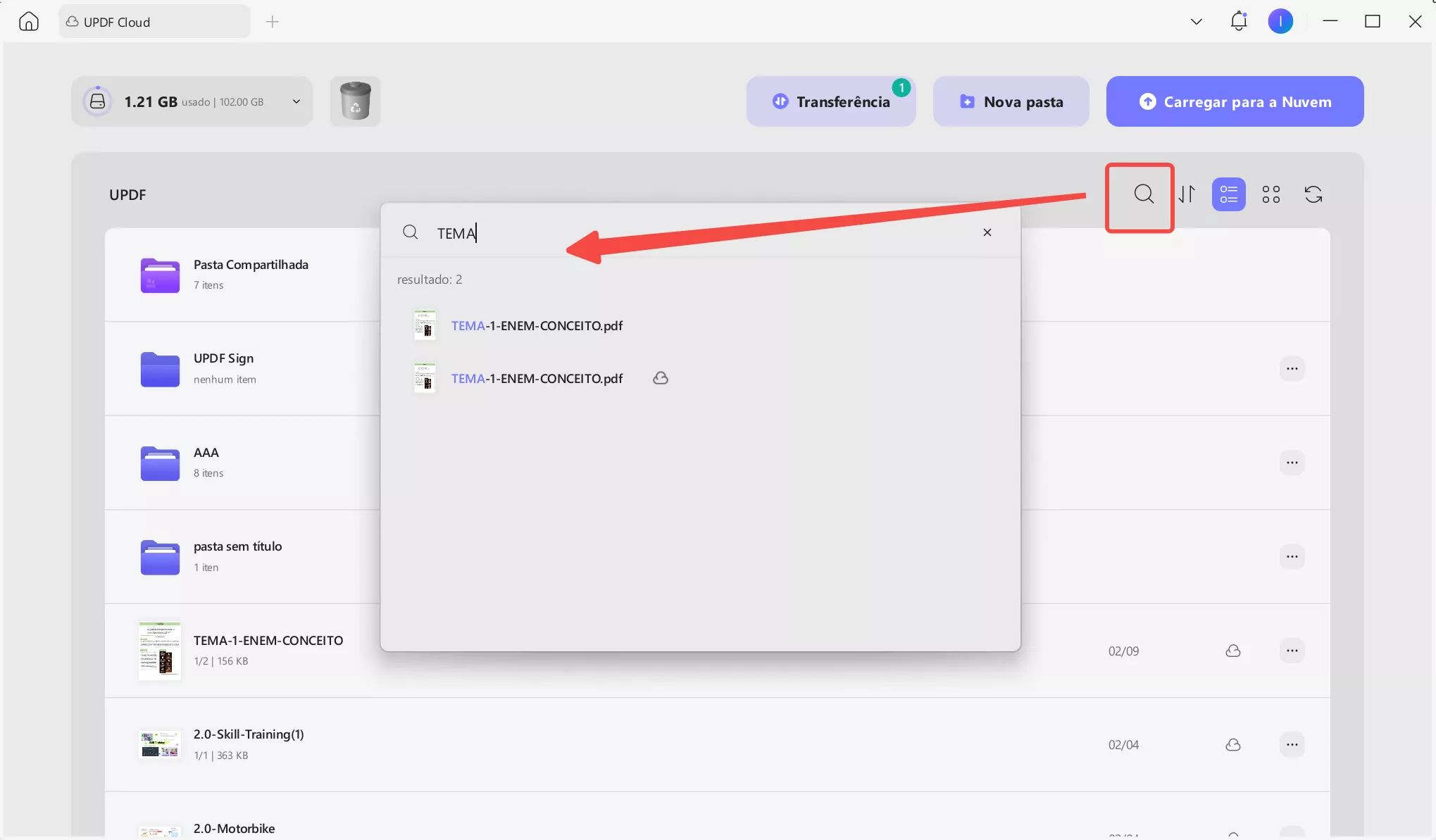Switch to grid view

1270,194
